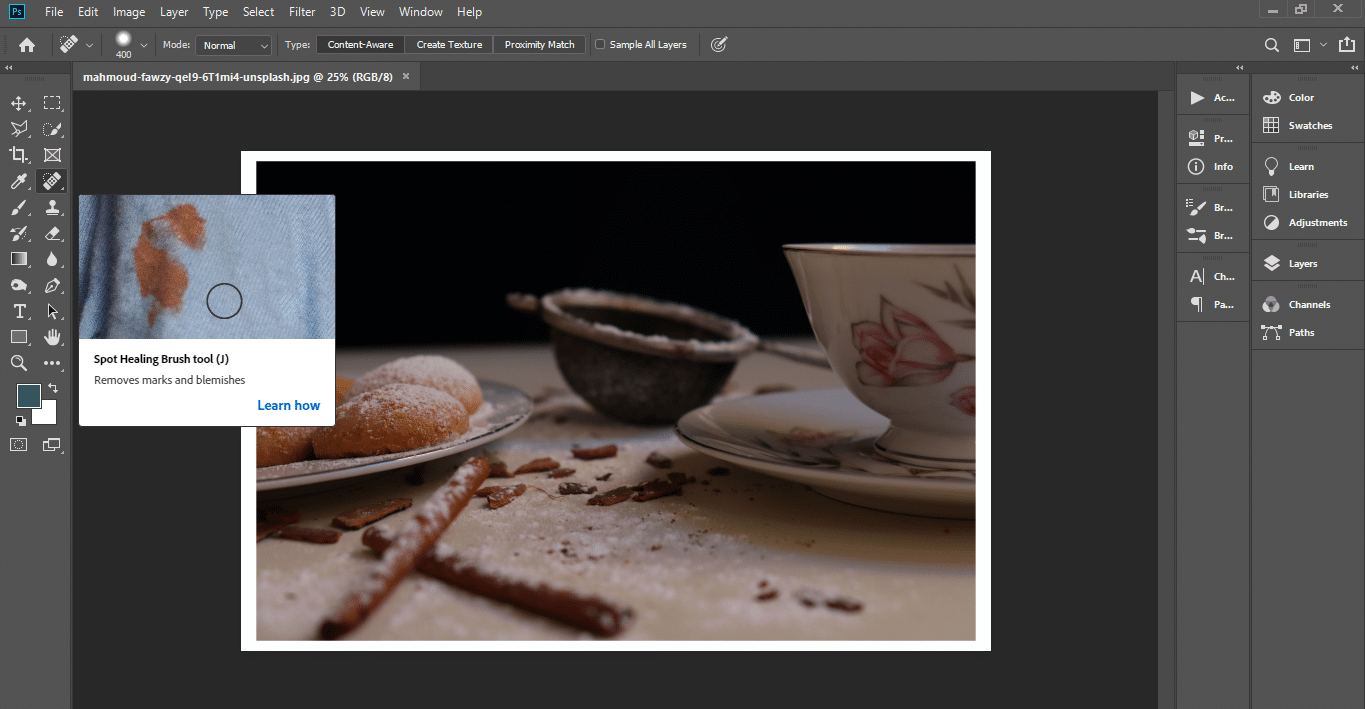Select the Move tool
1365x709 pixels.
18,103
